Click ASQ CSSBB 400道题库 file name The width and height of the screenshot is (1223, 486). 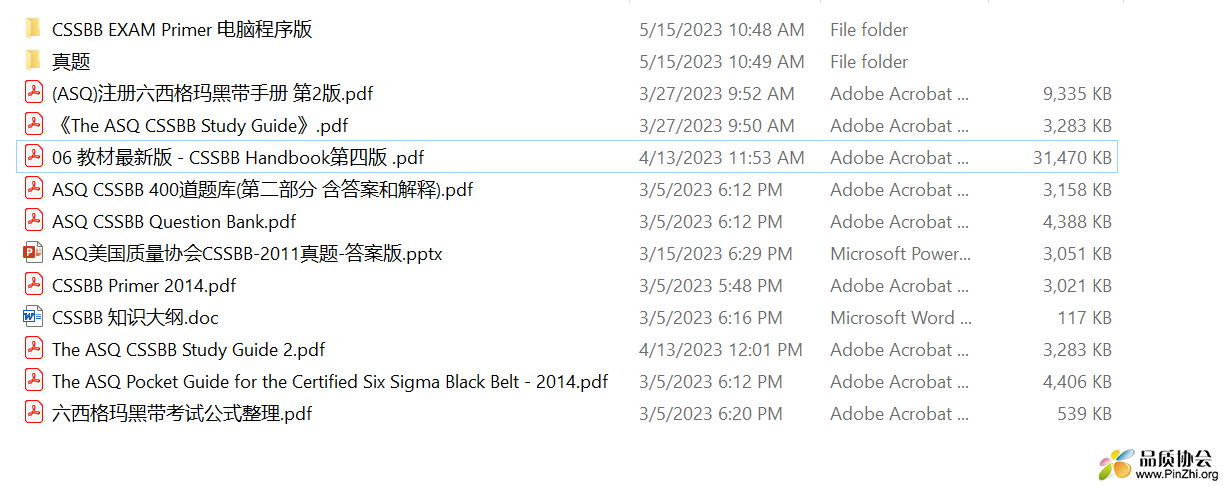coord(263,189)
